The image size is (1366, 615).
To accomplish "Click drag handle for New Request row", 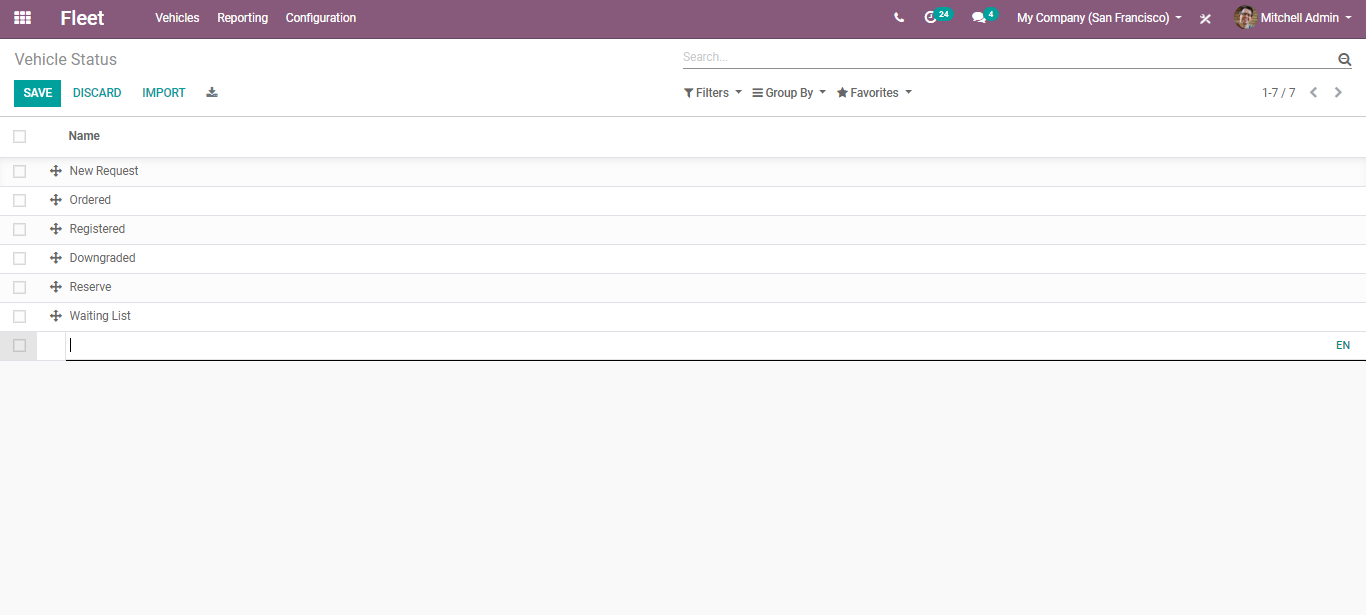I will click(56, 171).
